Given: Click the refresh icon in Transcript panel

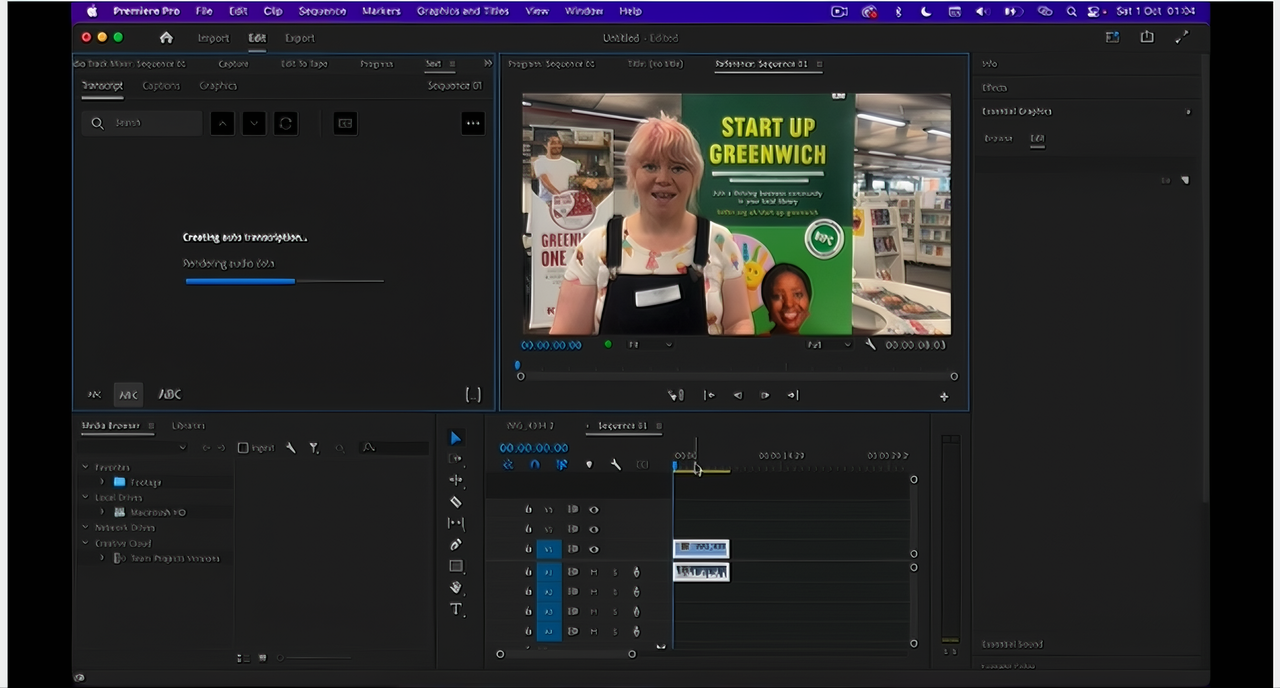Looking at the screenshot, I should (x=285, y=123).
